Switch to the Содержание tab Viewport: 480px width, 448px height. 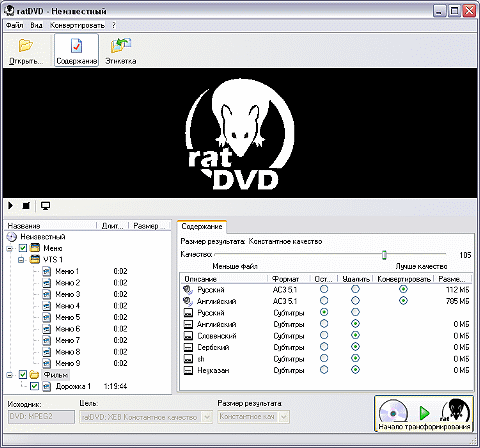click(x=202, y=227)
